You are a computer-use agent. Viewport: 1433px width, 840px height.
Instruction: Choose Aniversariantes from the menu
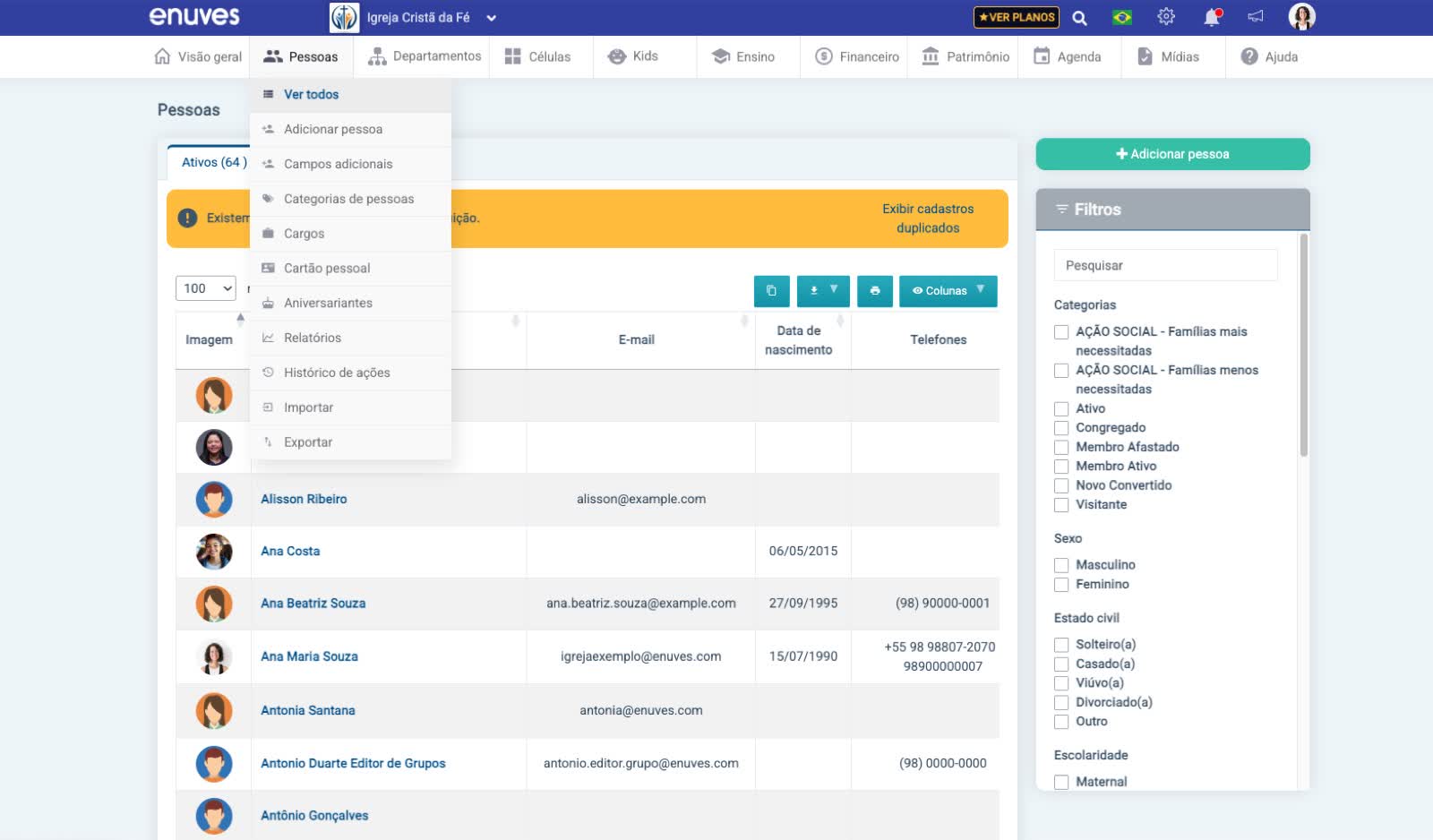[x=350, y=303]
